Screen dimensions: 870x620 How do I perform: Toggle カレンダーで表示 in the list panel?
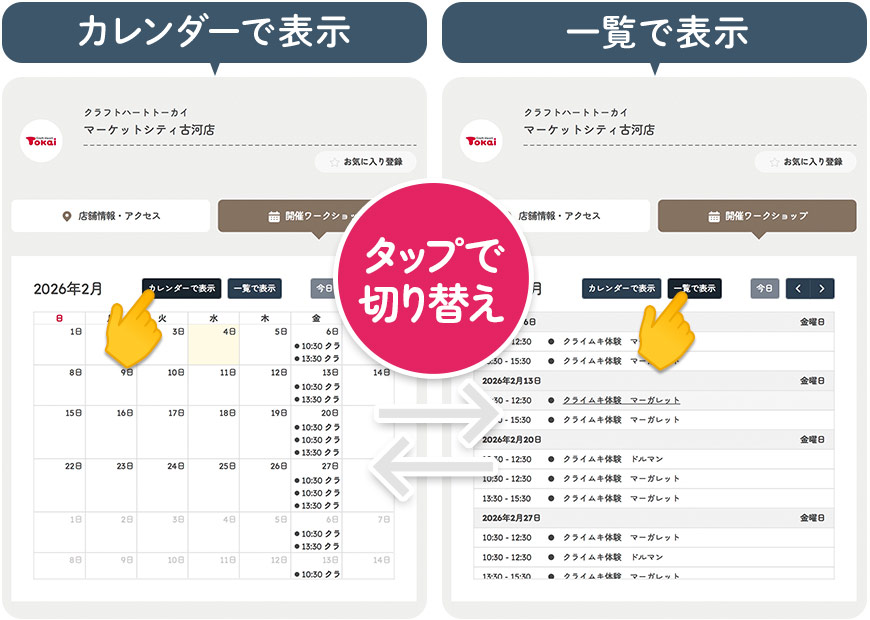621,288
